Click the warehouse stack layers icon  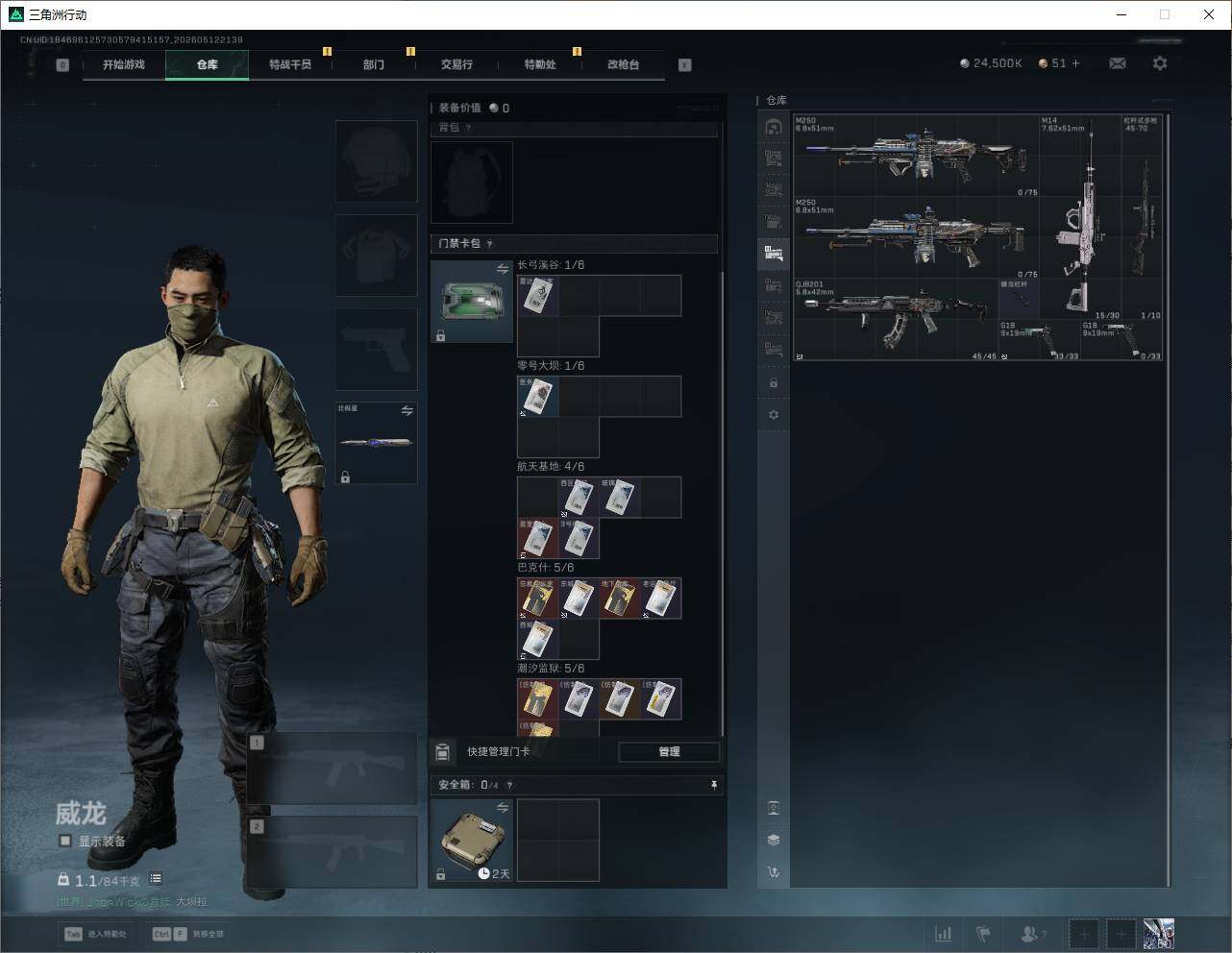(x=774, y=840)
